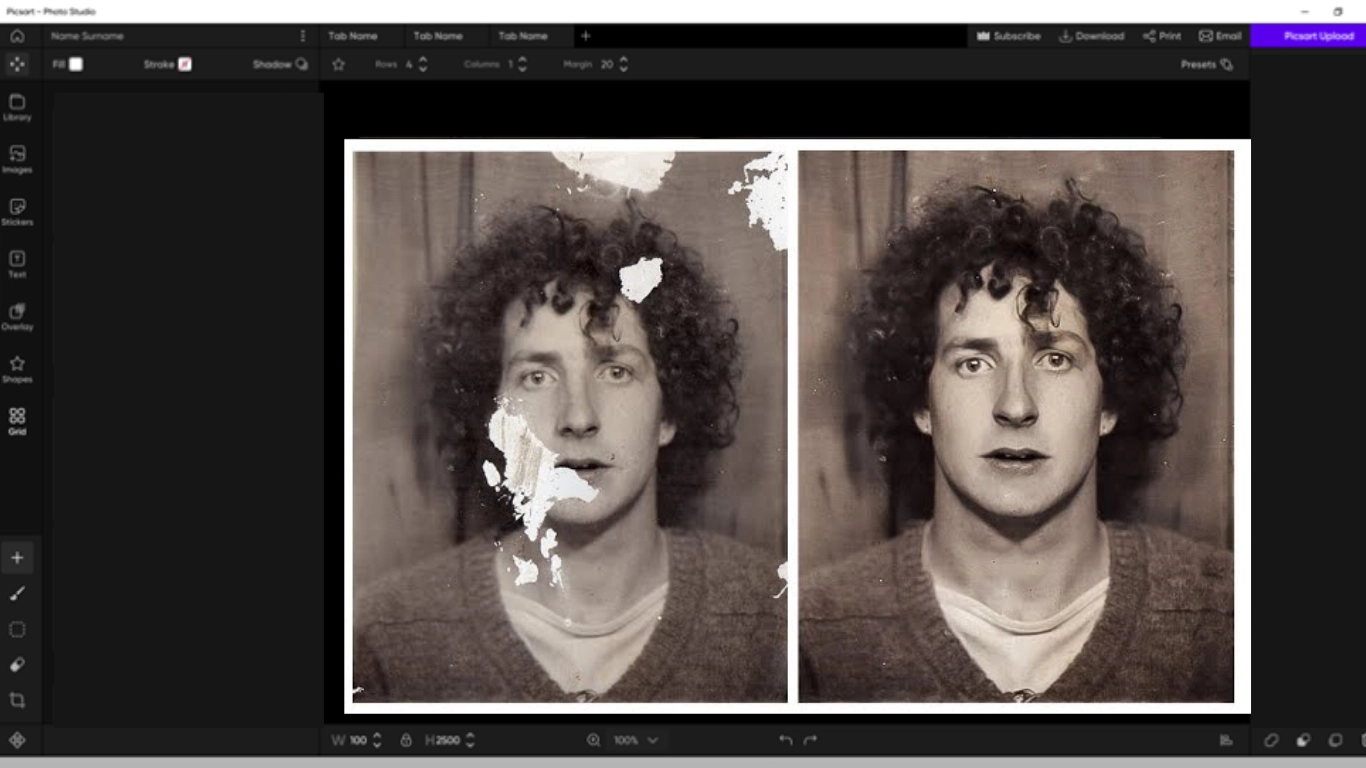Adjust the Rows stepper arrows

(x=423, y=64)
